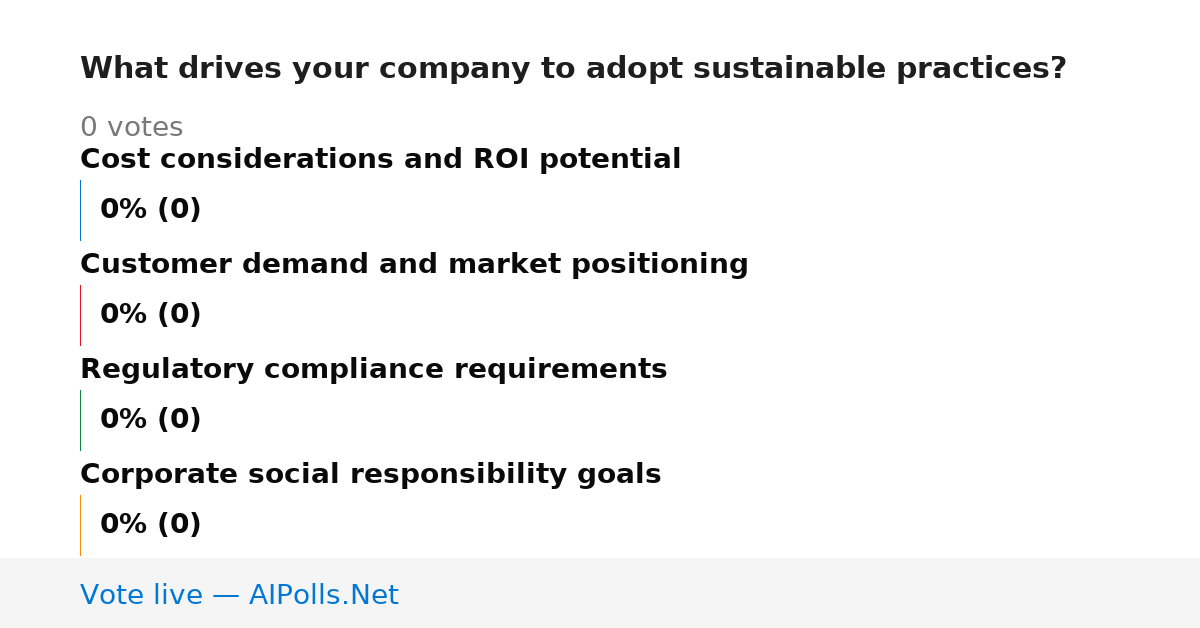Click the poll question heading about sustainable practices
1200x628 pixels.
pos(573,69)
